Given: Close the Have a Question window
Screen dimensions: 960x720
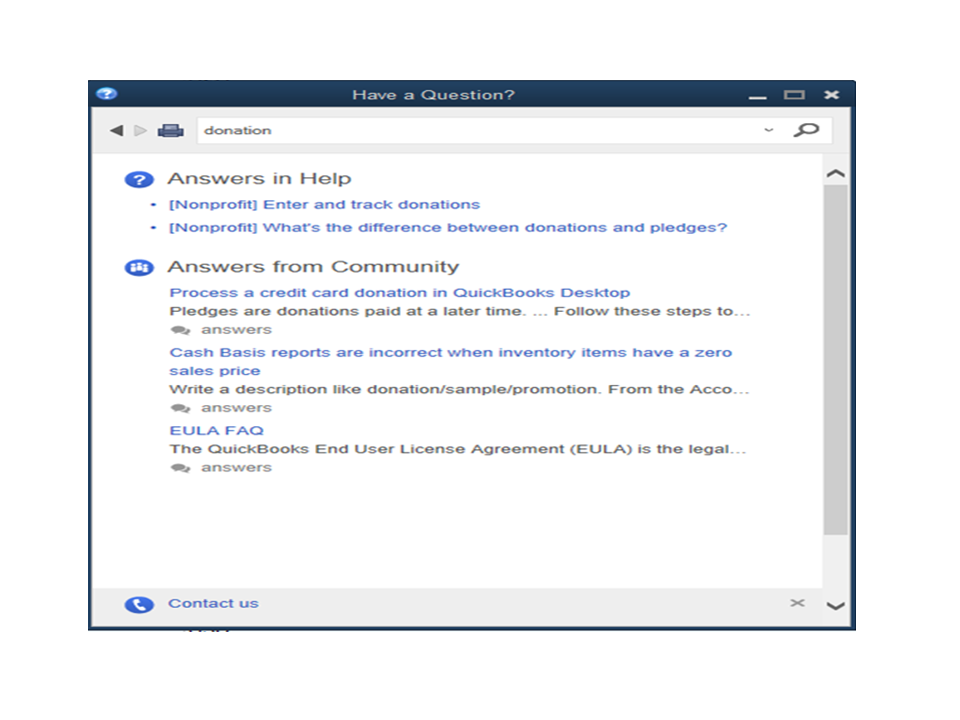Looking at the screenshot, I should (x=831, y=95).
